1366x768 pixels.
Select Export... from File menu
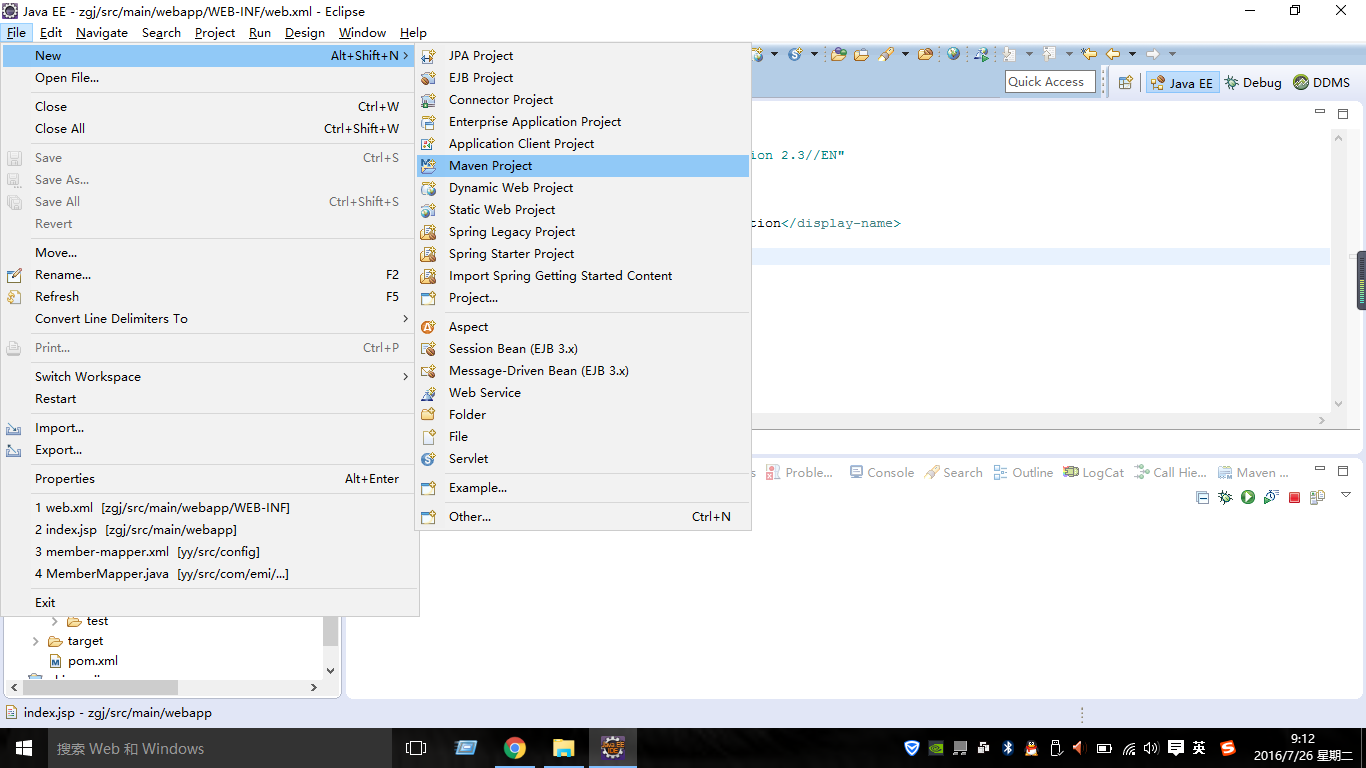coord(209,450)
